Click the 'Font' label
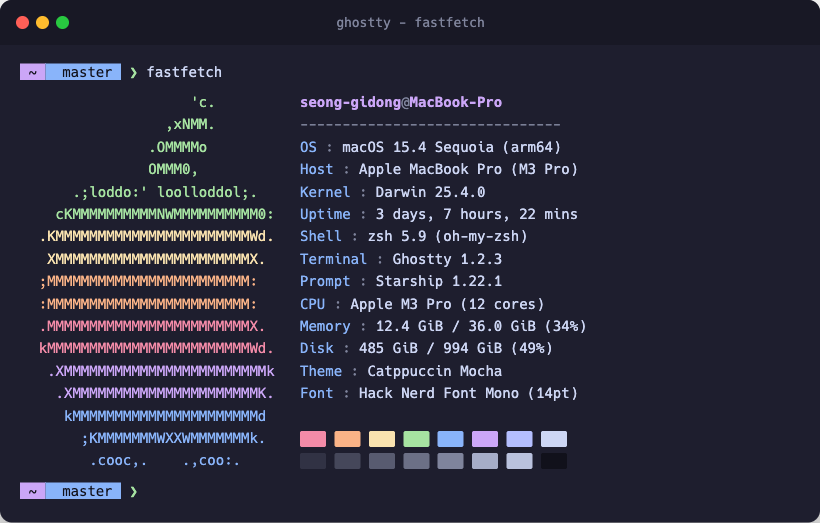This screenshot has width=820, height=523. [x=316, y=393]
